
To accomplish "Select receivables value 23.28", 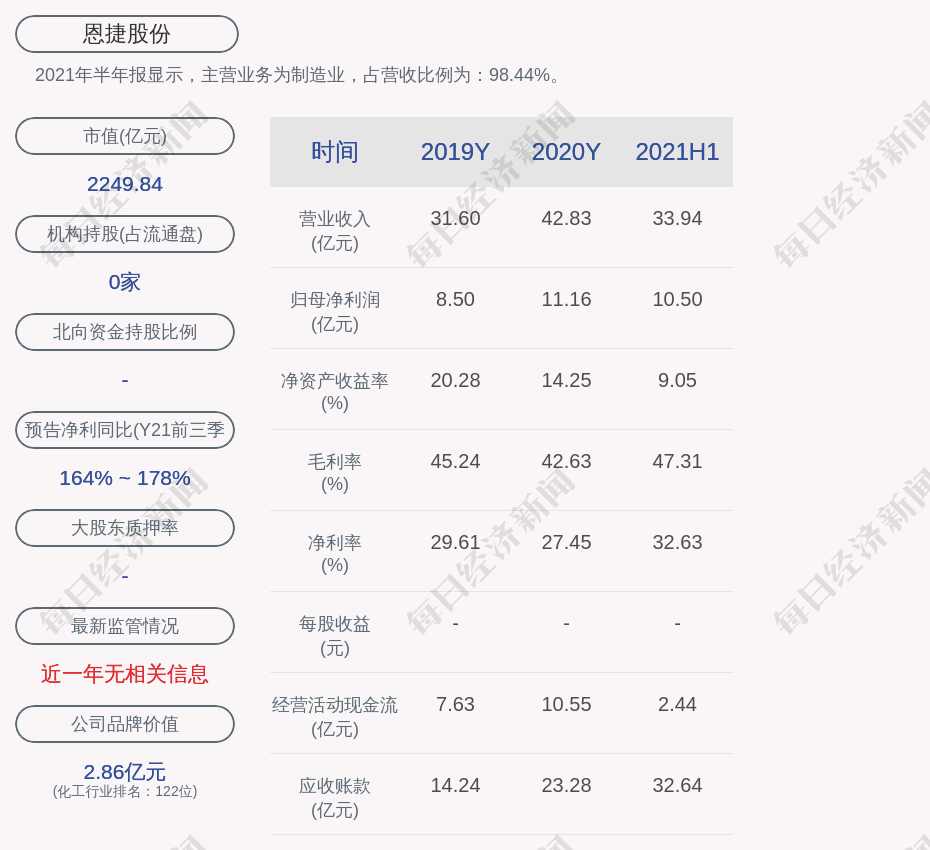I will pos(566,785).
